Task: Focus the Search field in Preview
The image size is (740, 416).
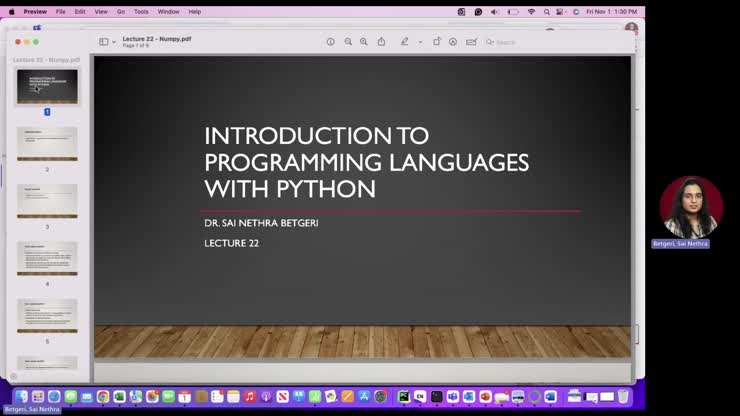Action: coord(557,42)
